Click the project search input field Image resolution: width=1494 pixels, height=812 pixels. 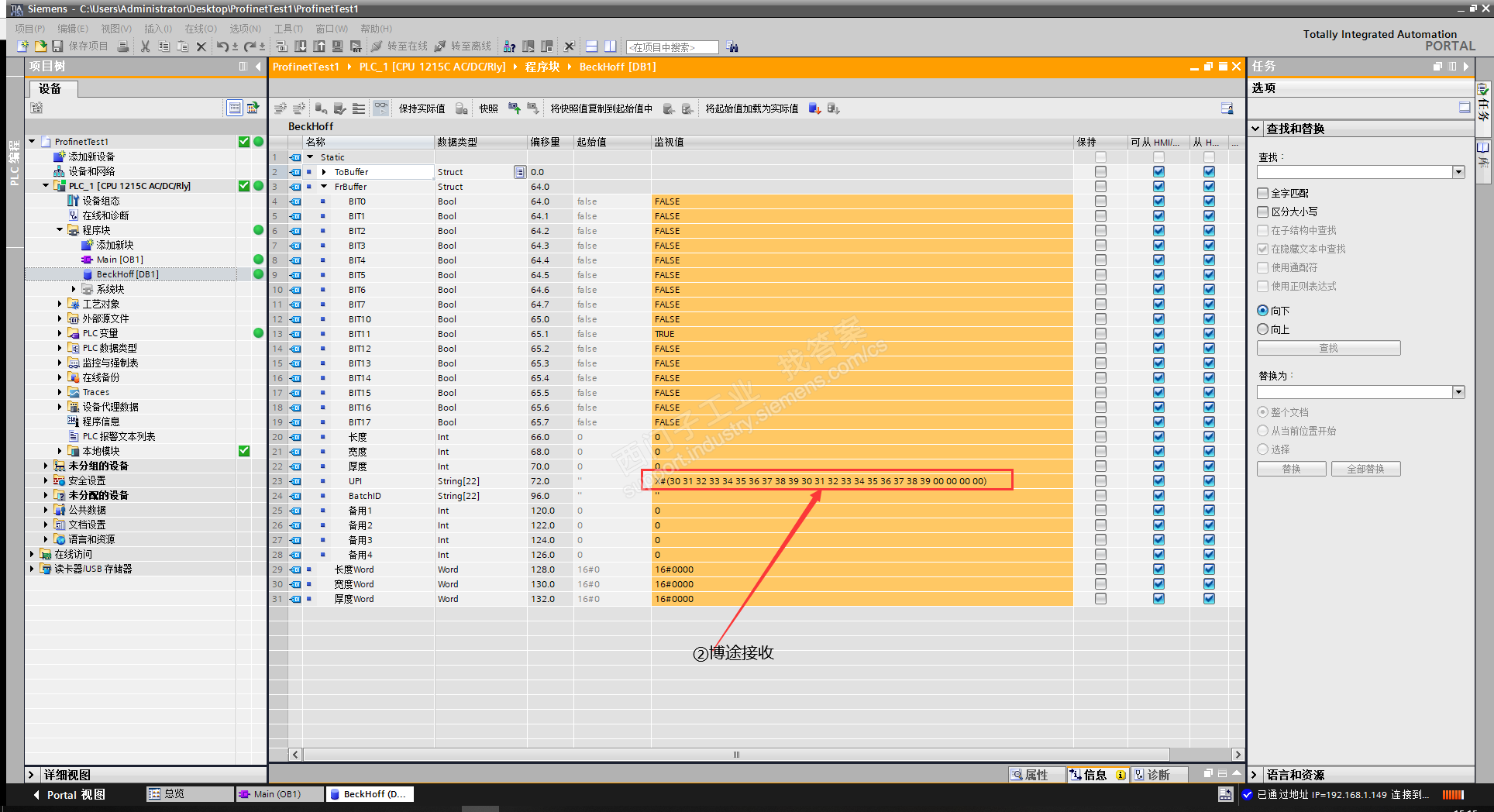tap(672, 47)
